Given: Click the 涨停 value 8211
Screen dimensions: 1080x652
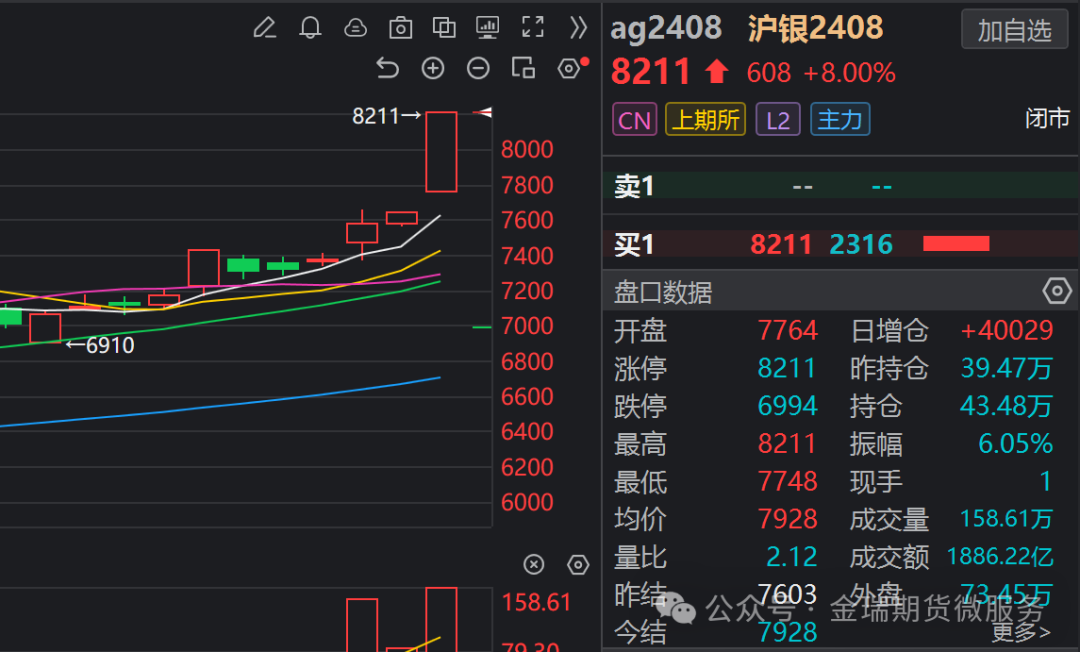Looking at the screenshot, I should 787,368.
